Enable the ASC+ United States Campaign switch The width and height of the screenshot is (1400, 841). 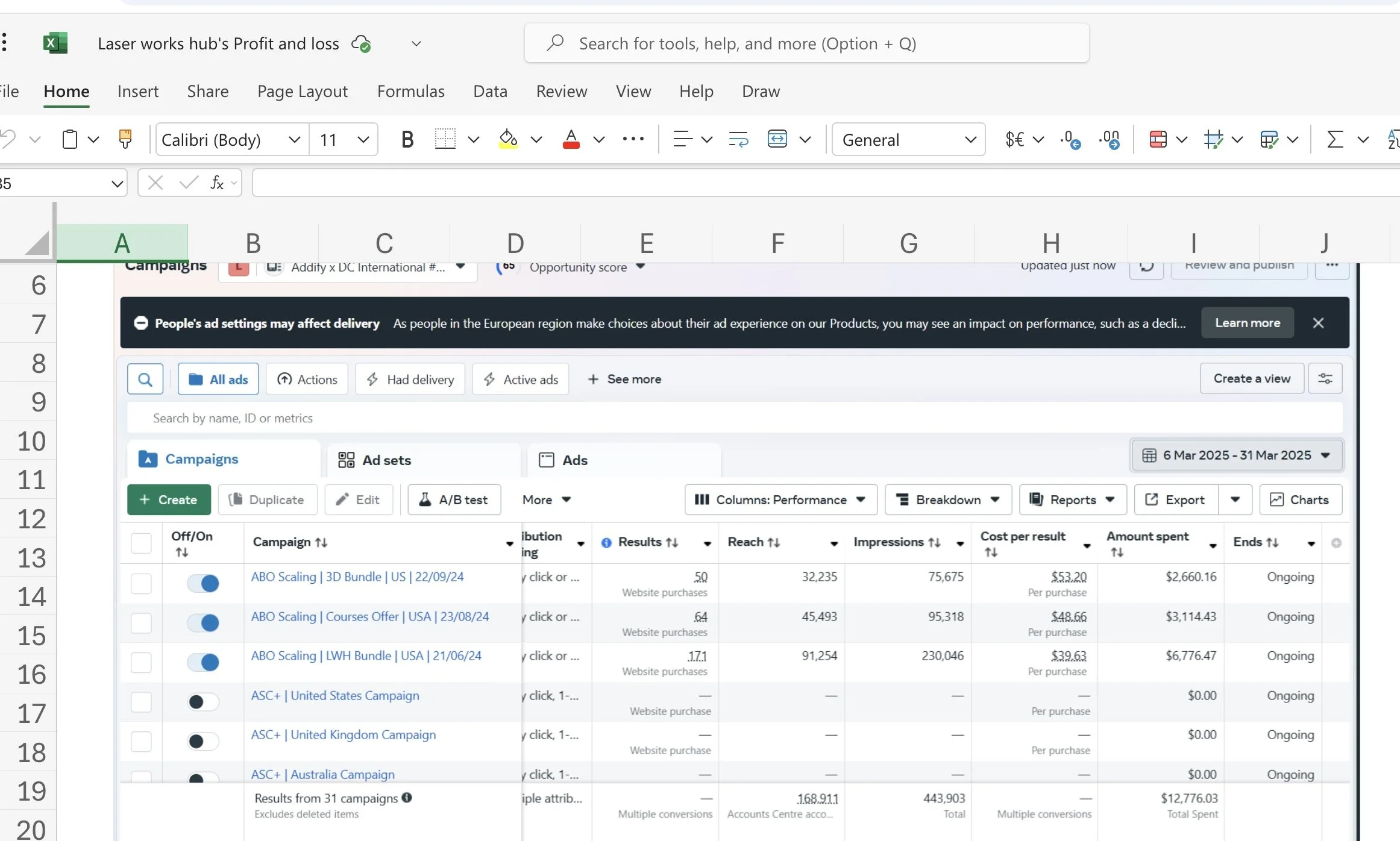pyautogui.click(x=203, y=702)
